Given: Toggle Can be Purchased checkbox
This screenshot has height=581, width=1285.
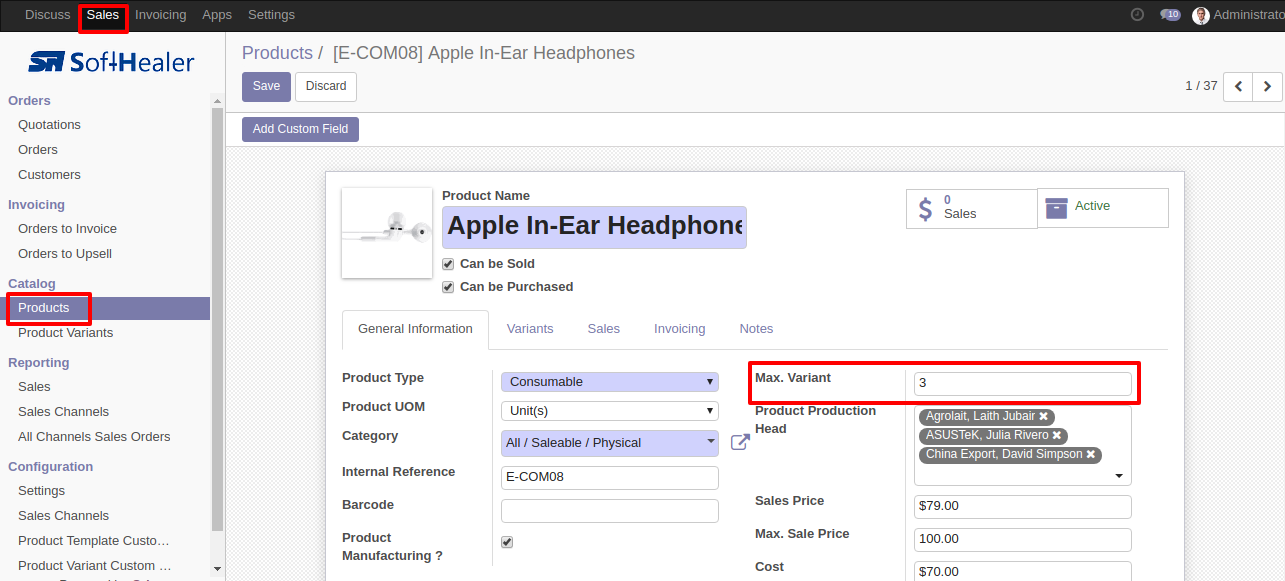Looking at the screenshot, I should 448,287.
